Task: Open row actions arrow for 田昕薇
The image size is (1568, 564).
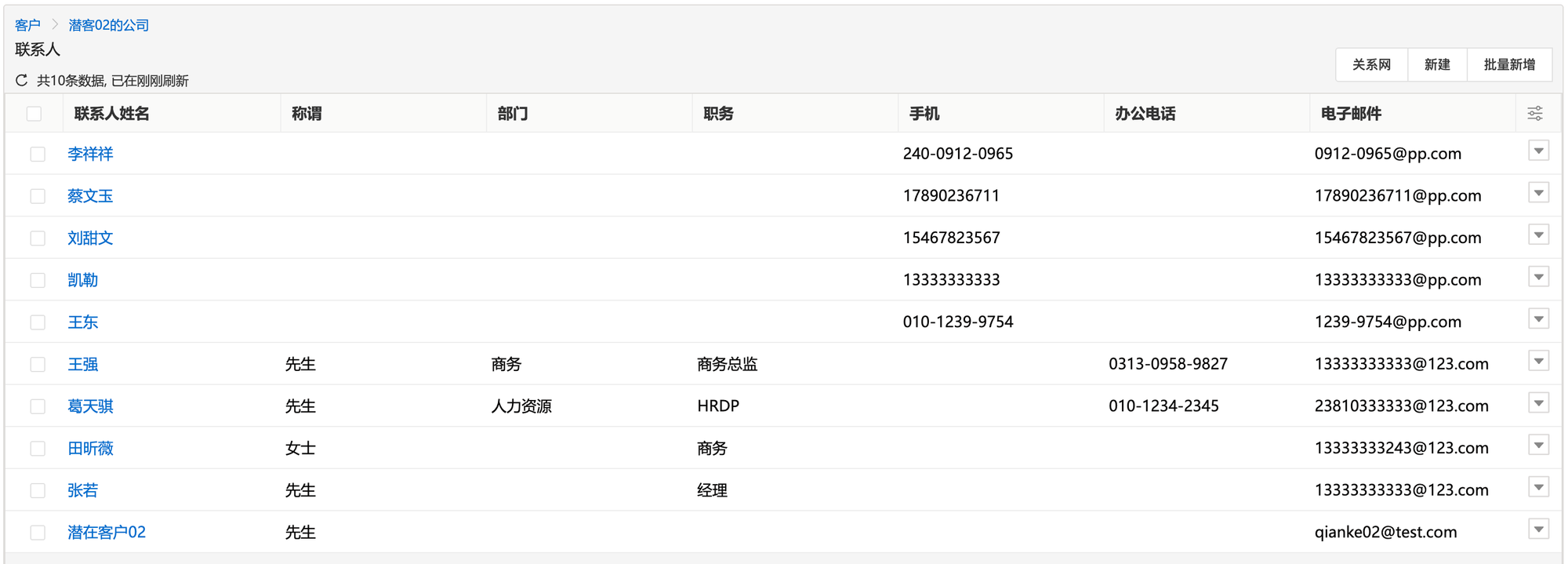Action: click(x=1538, y=446)
